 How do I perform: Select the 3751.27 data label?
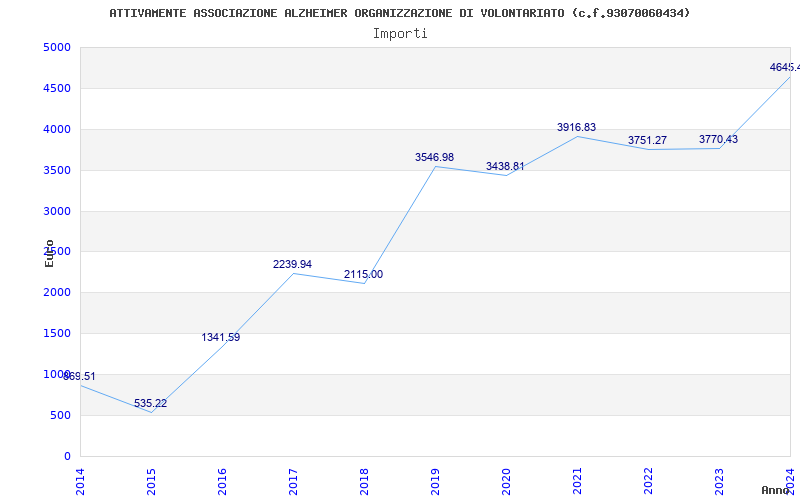coord(647,140)
